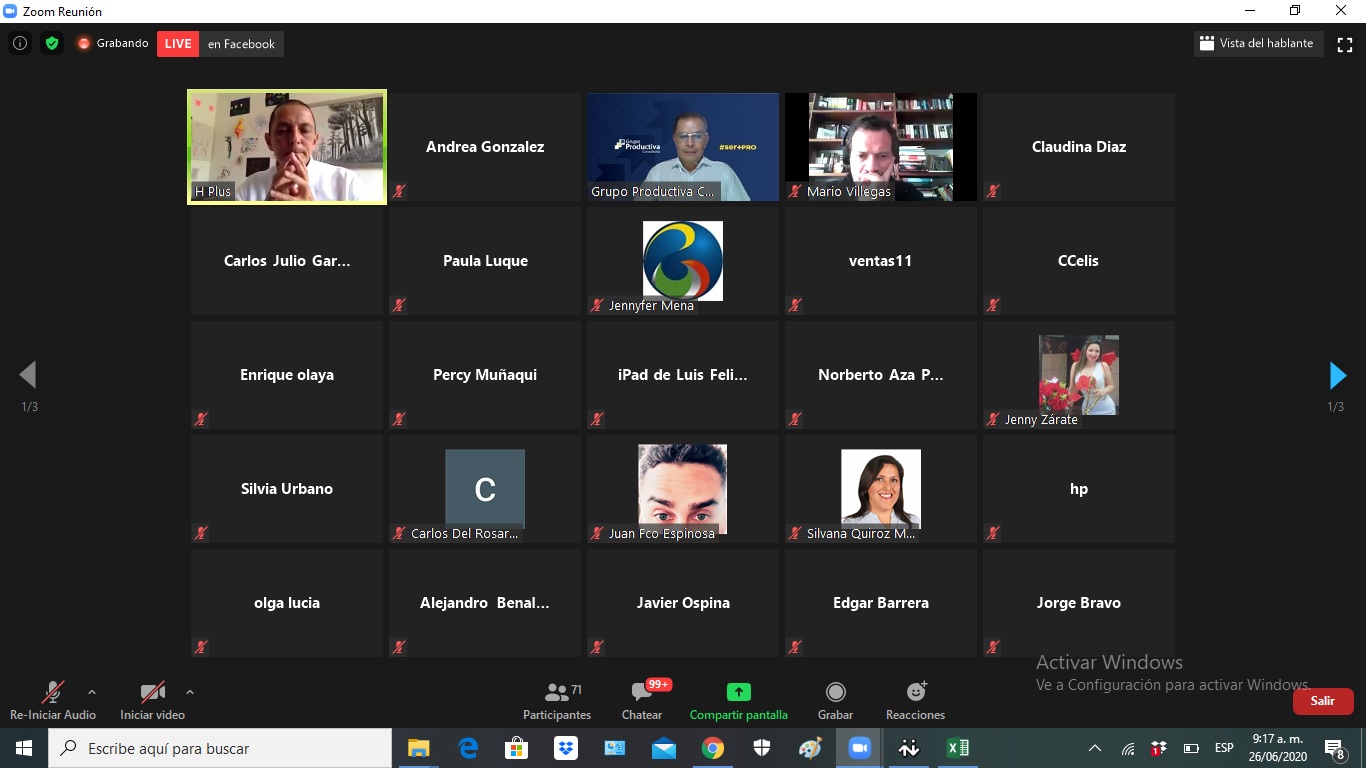Click Compartir pantalla button
The image size is (1366, 768).
pyautogui.click(x=739, y=700)
